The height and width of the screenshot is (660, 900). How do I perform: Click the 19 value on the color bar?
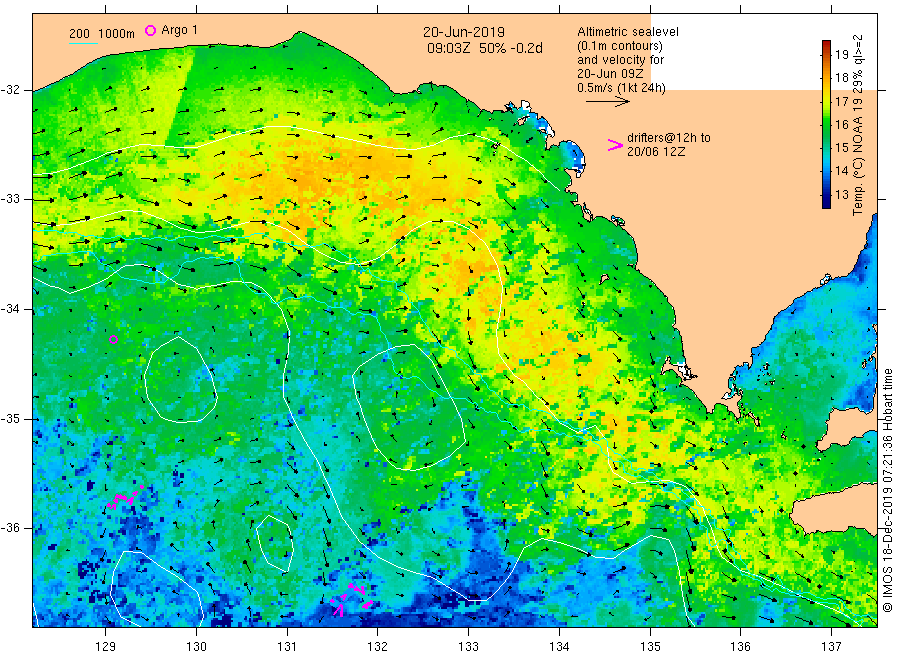841,55
